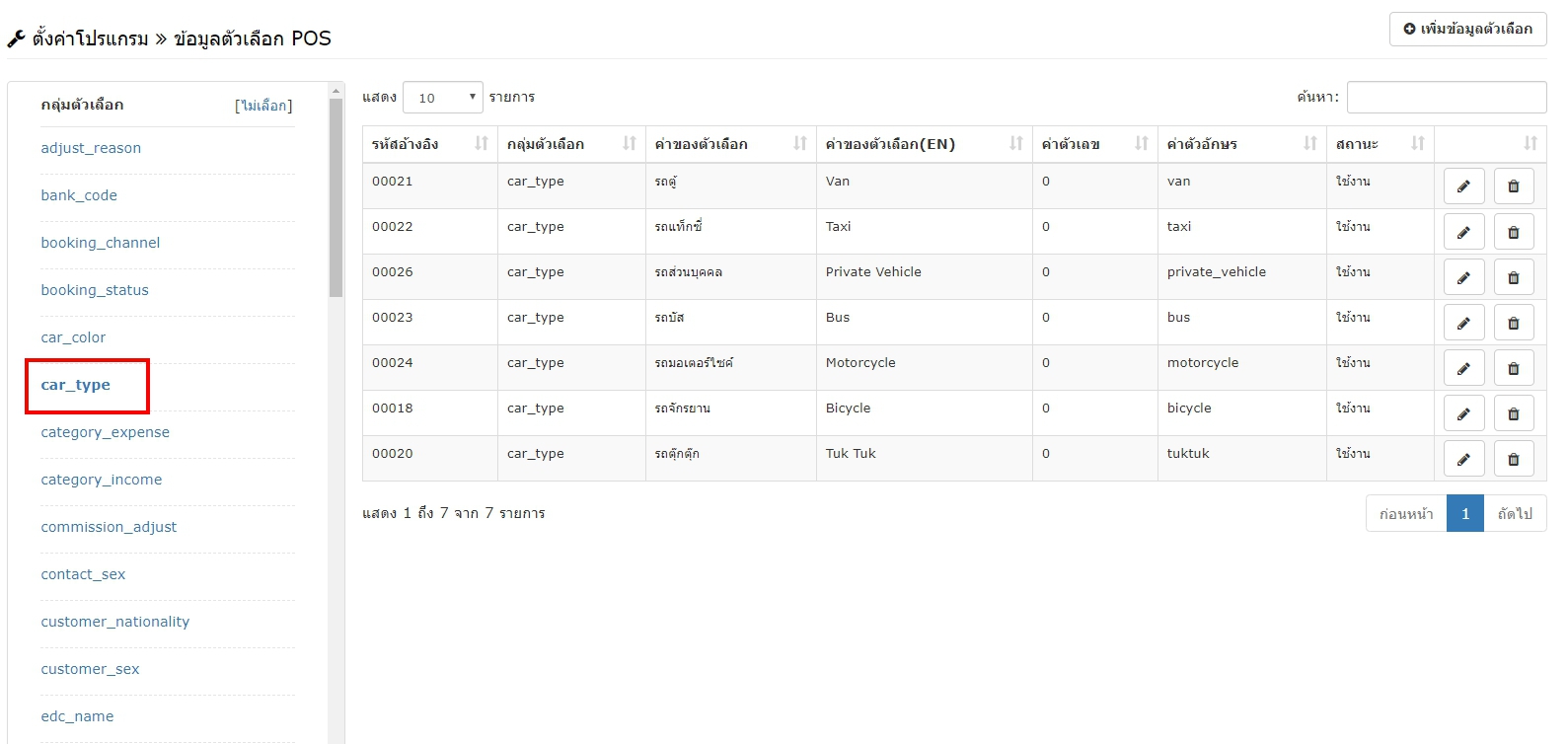
Task: Open customer_nationality option group
Action: [115, 622]
